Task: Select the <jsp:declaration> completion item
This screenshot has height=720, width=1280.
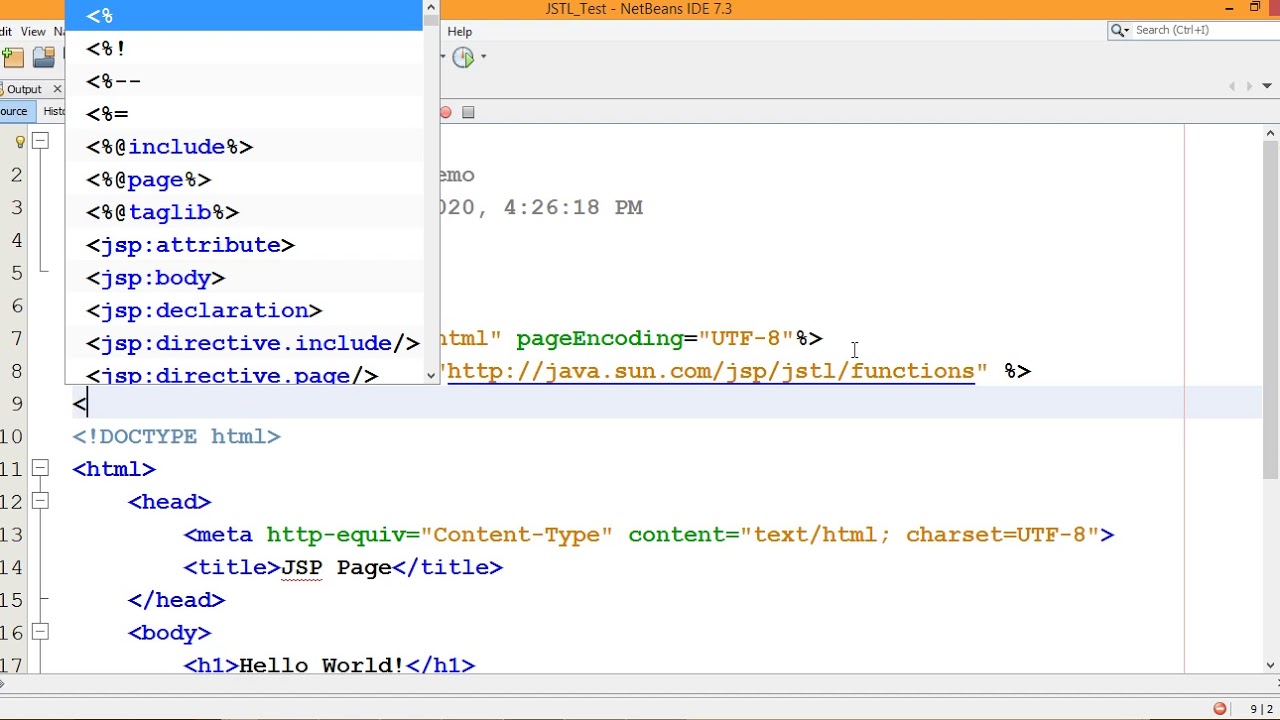Action: [x=244, y=311]
